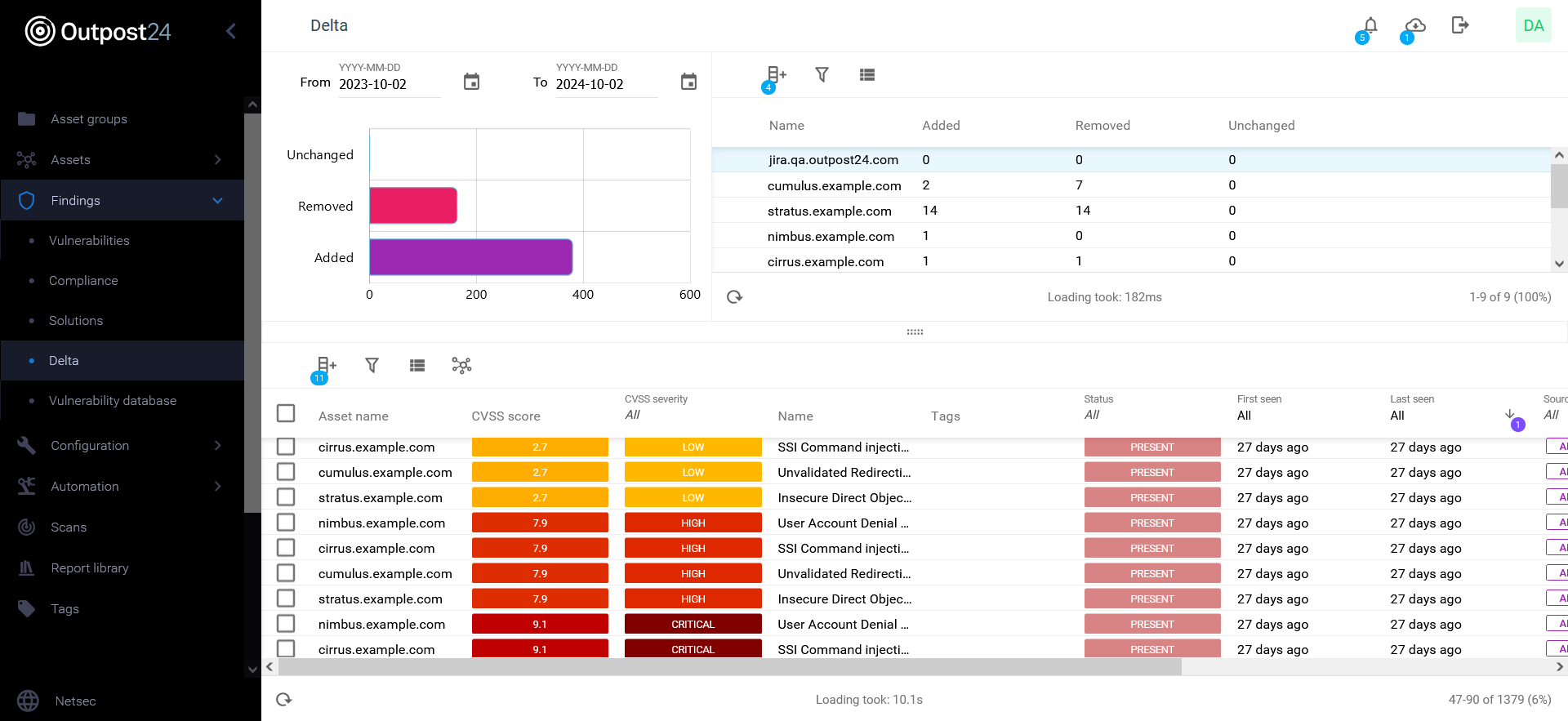The width and height of the screenshot is (1568, 721).
Task: Open cloud download icon in header
Action: 1415,25
